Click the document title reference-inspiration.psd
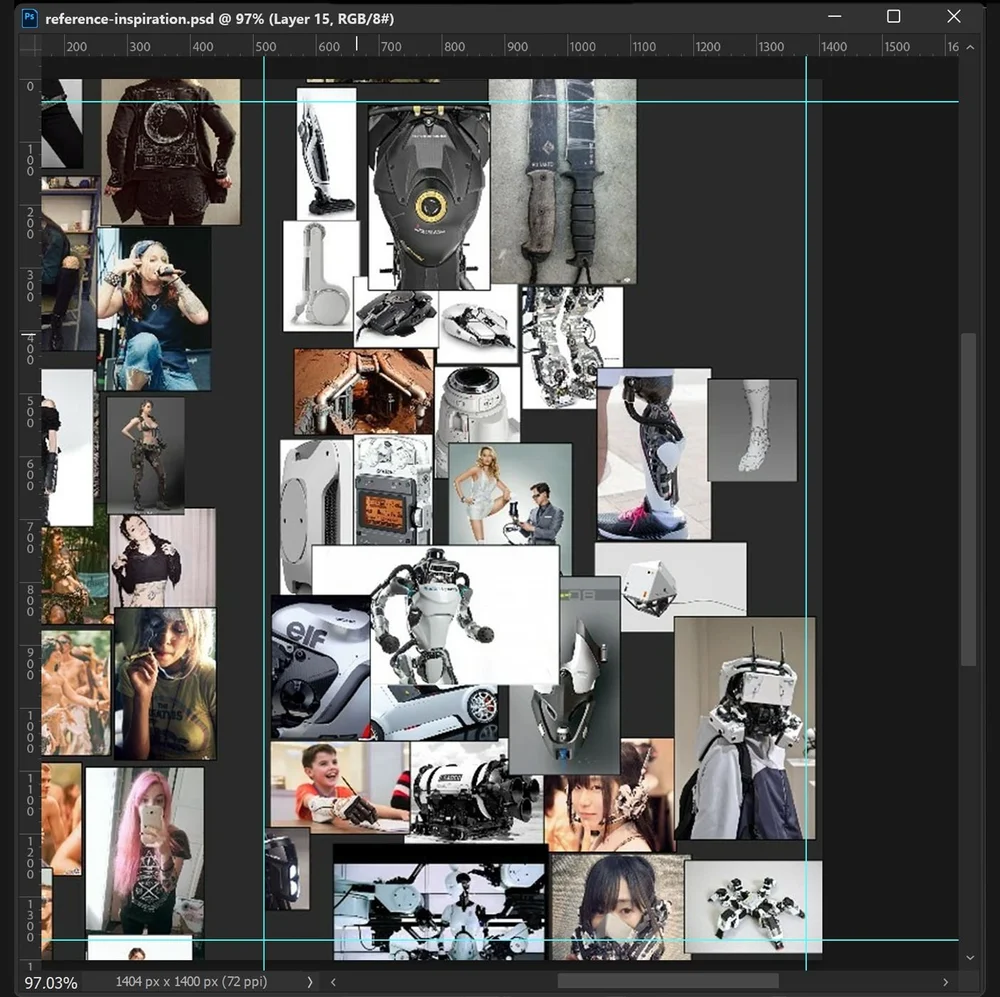 click(x=129, y=18)
